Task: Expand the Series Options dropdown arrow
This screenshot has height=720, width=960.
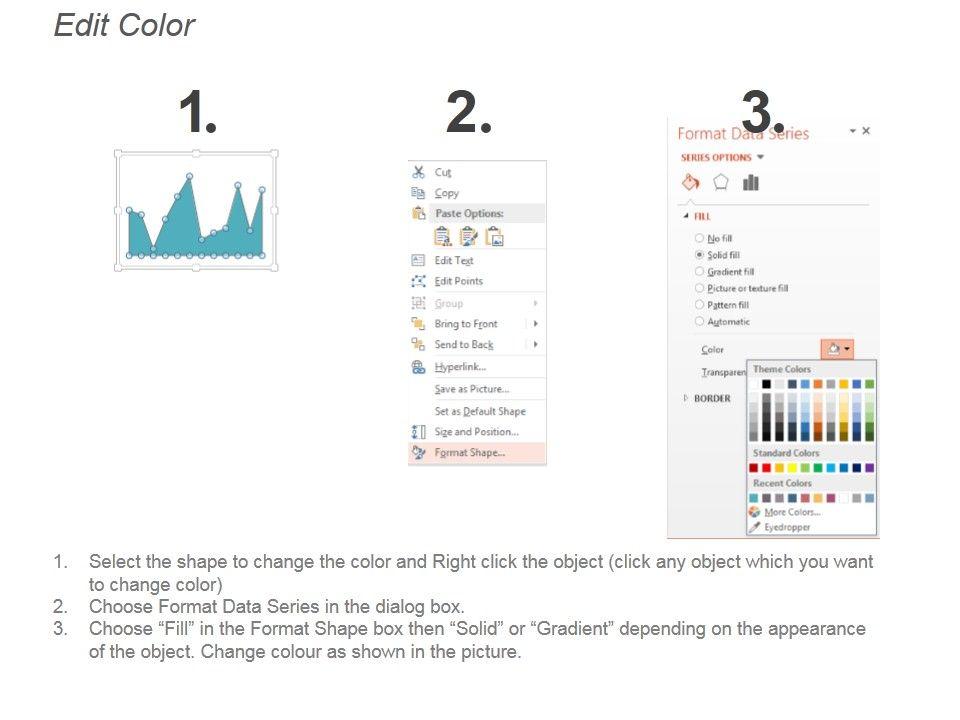Action: click(761, 157)
